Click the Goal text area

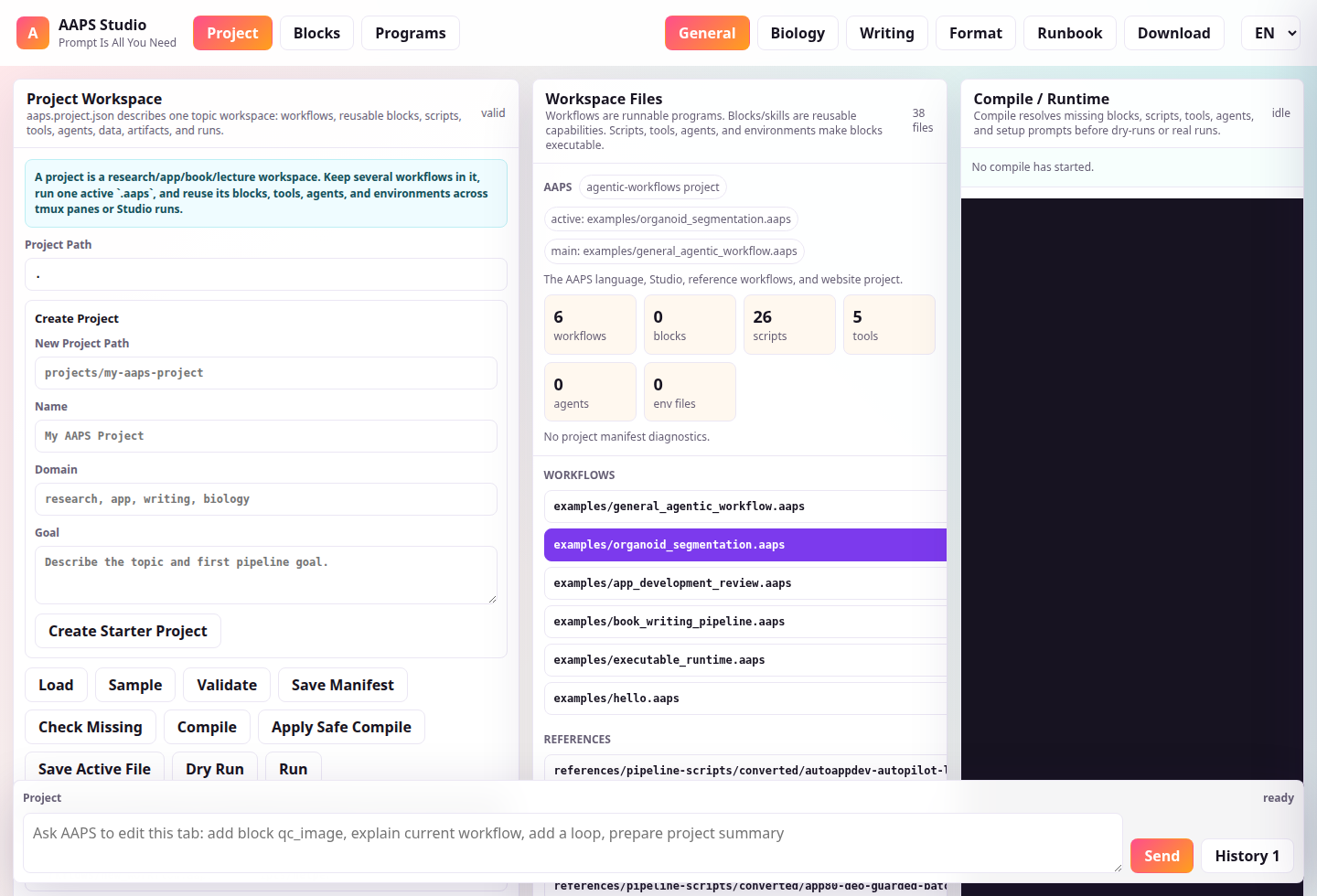click(x=266, y=575)
